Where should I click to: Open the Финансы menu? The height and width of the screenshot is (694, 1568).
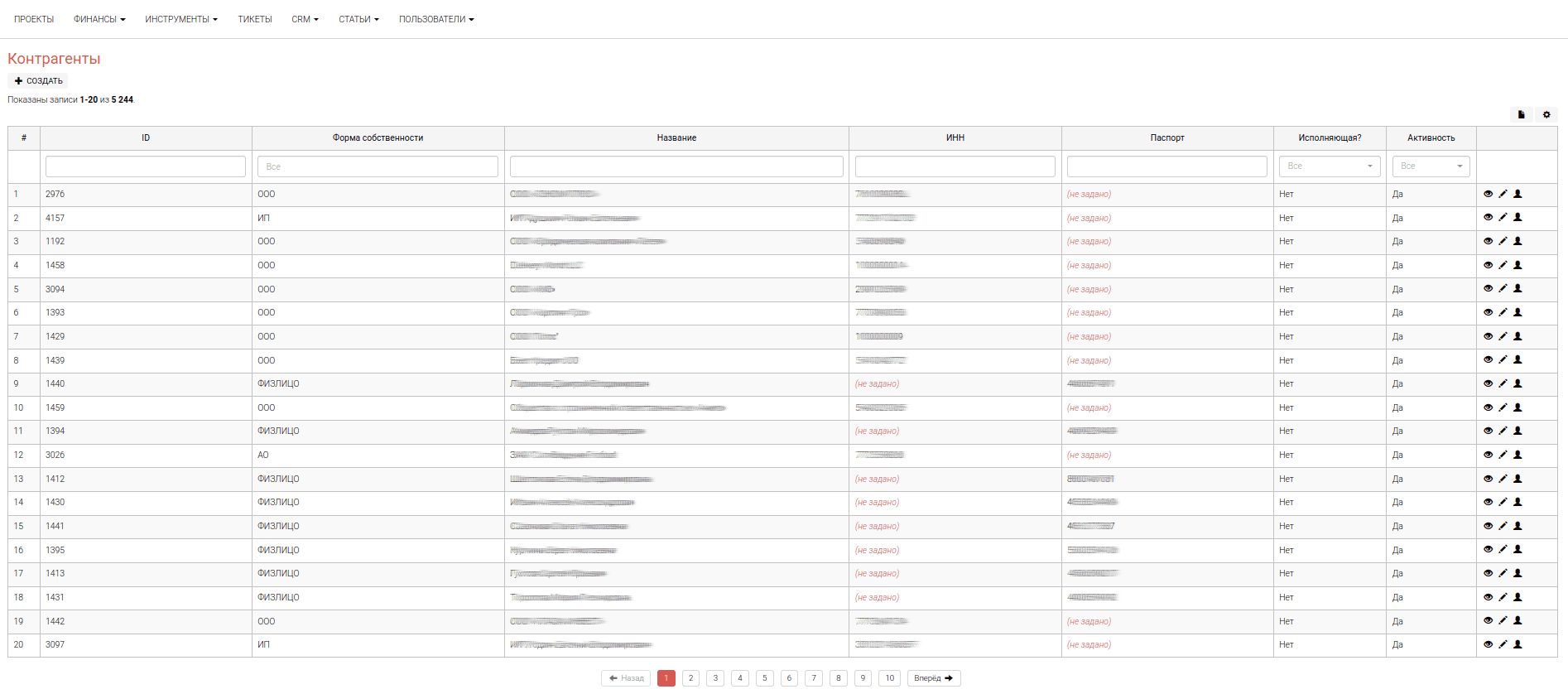click(99, 19)
